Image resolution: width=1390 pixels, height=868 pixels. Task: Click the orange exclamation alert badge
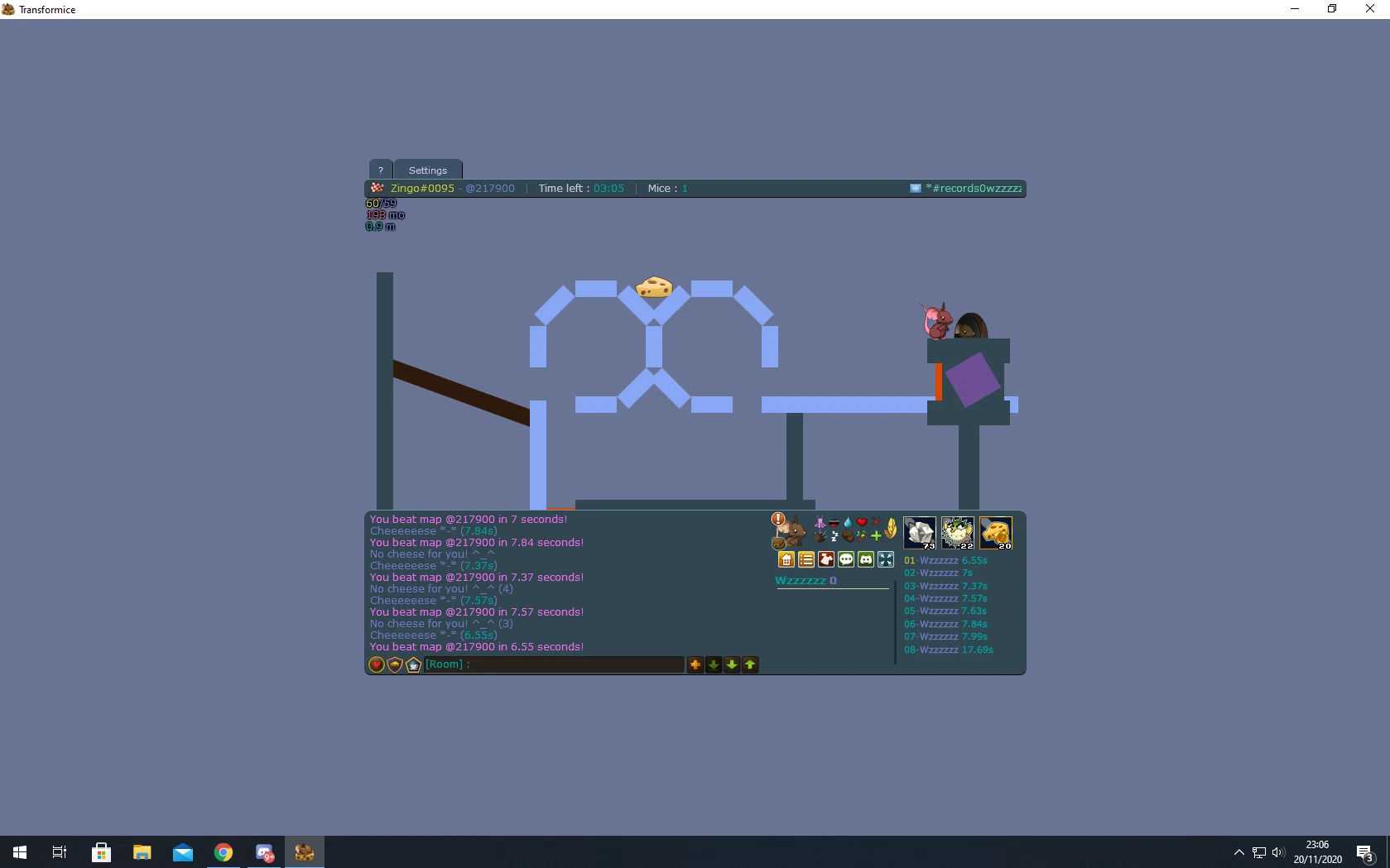click(x=778, y=519)
